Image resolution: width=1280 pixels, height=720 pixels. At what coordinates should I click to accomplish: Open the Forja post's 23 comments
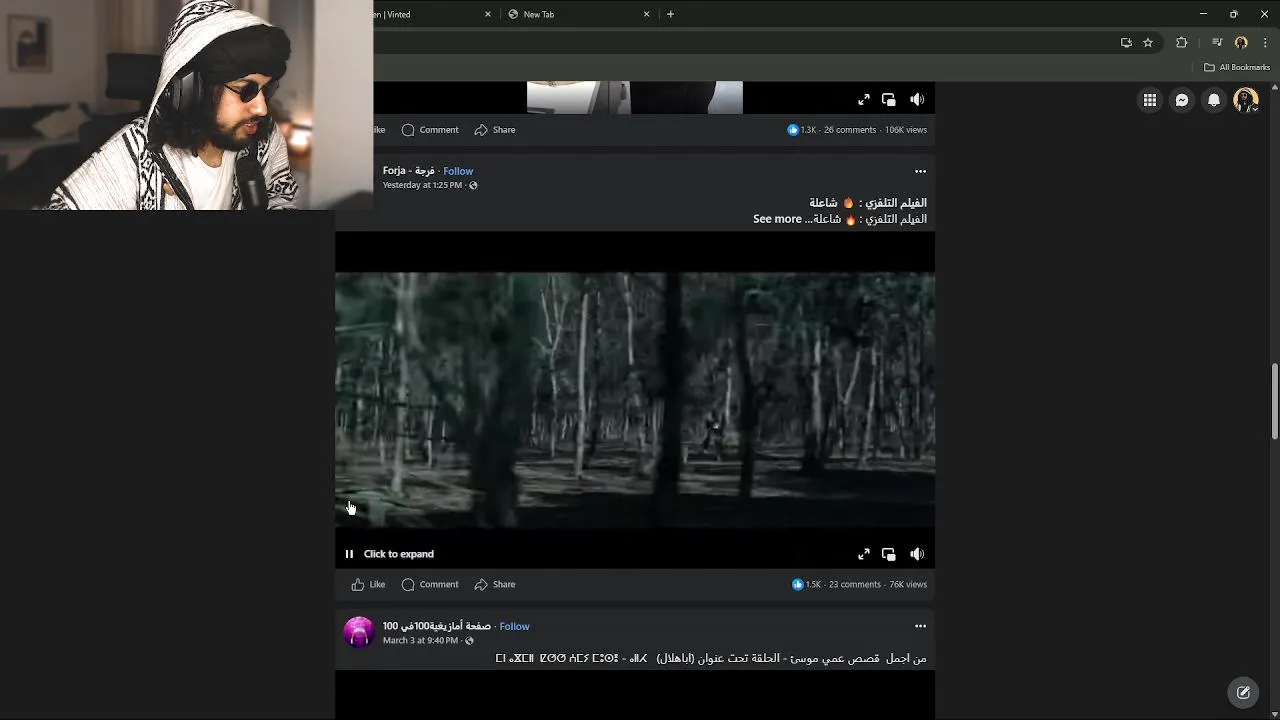(855, 585)
